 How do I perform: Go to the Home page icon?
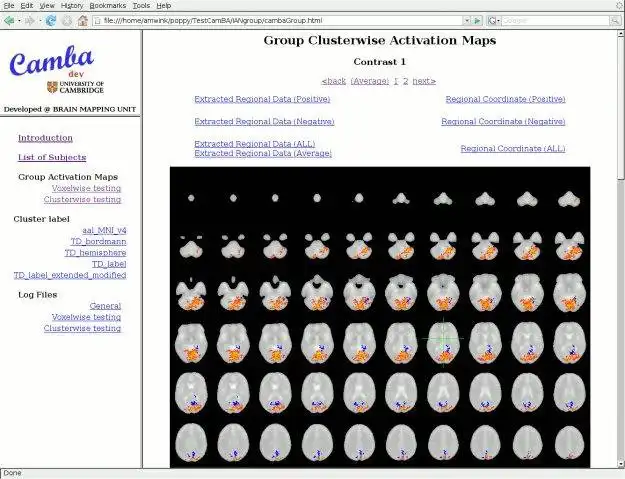[83, 20]
